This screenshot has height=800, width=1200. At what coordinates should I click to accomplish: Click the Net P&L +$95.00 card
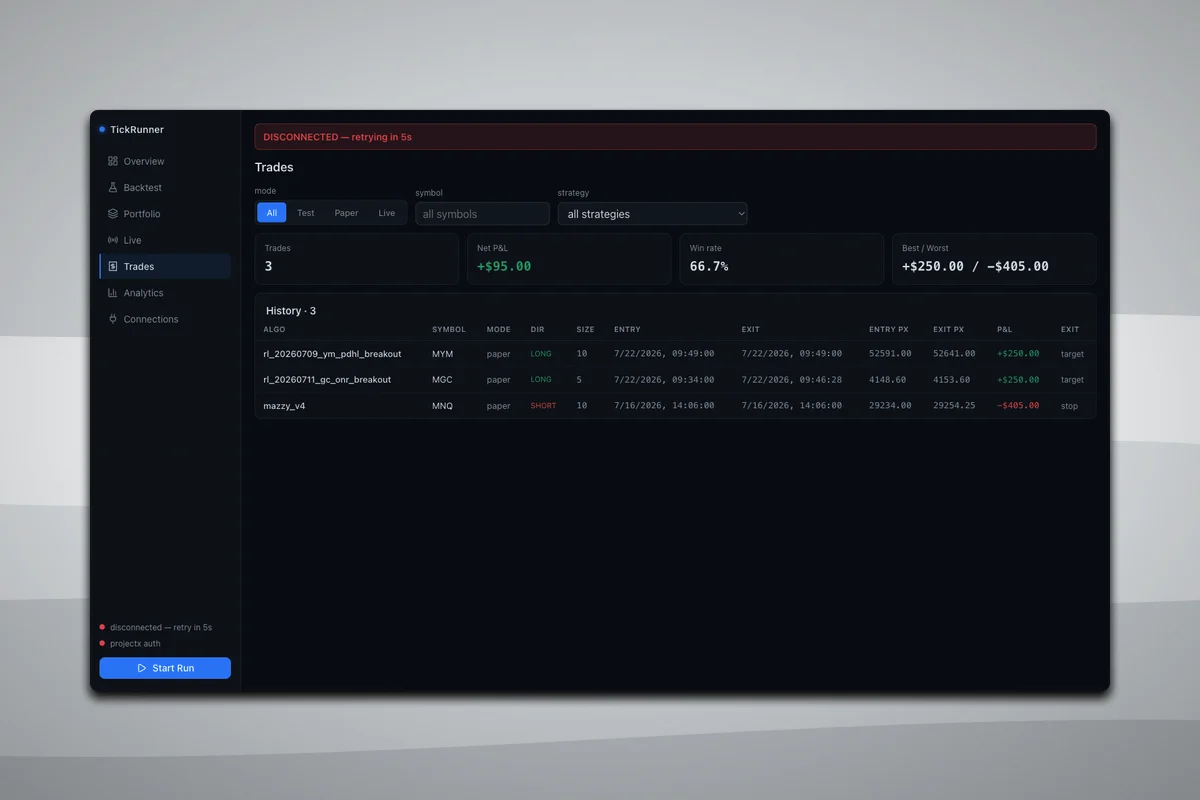click(569, 259)
